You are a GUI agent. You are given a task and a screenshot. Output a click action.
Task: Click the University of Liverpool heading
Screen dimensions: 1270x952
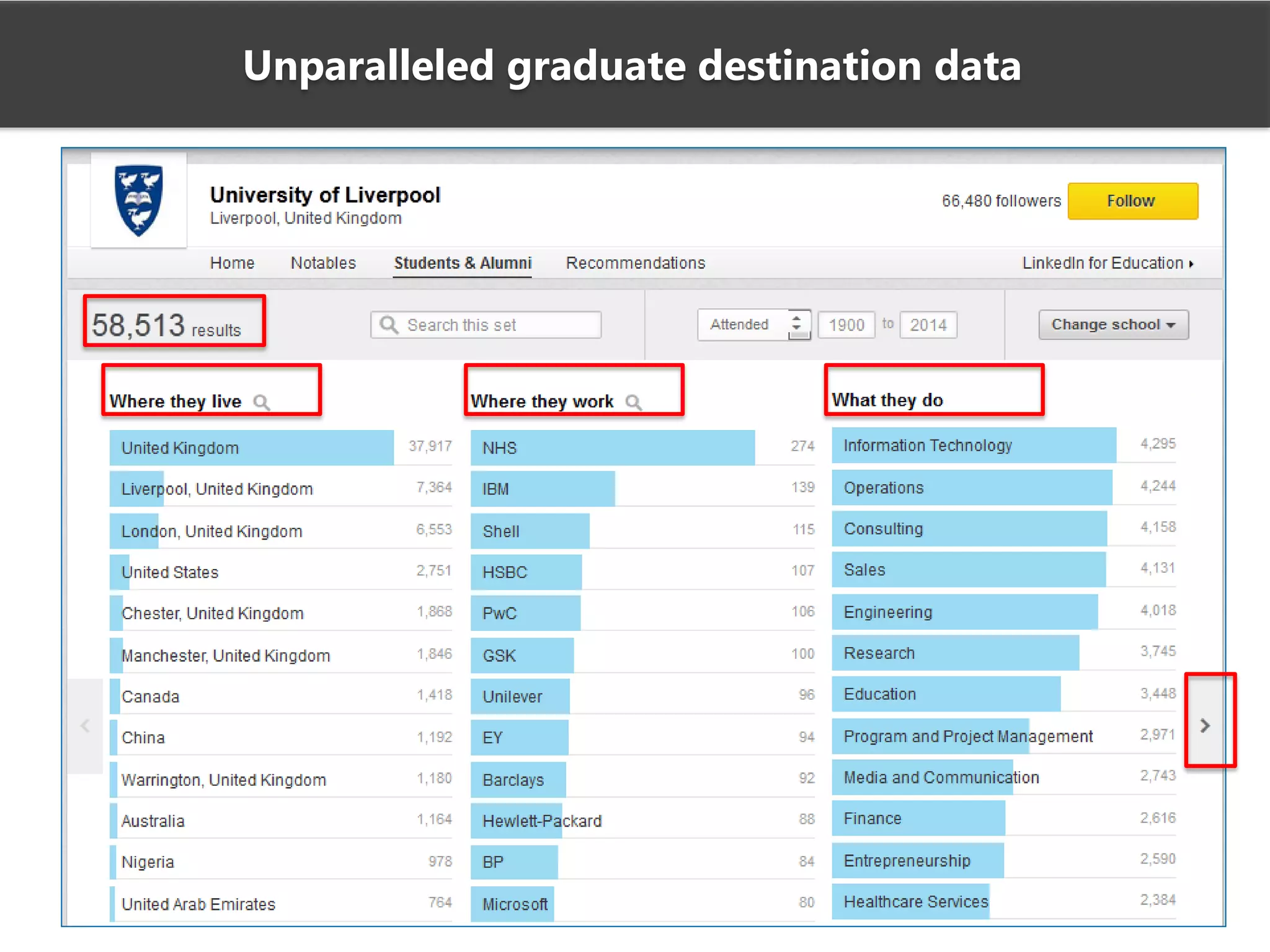tap(325, 195)
